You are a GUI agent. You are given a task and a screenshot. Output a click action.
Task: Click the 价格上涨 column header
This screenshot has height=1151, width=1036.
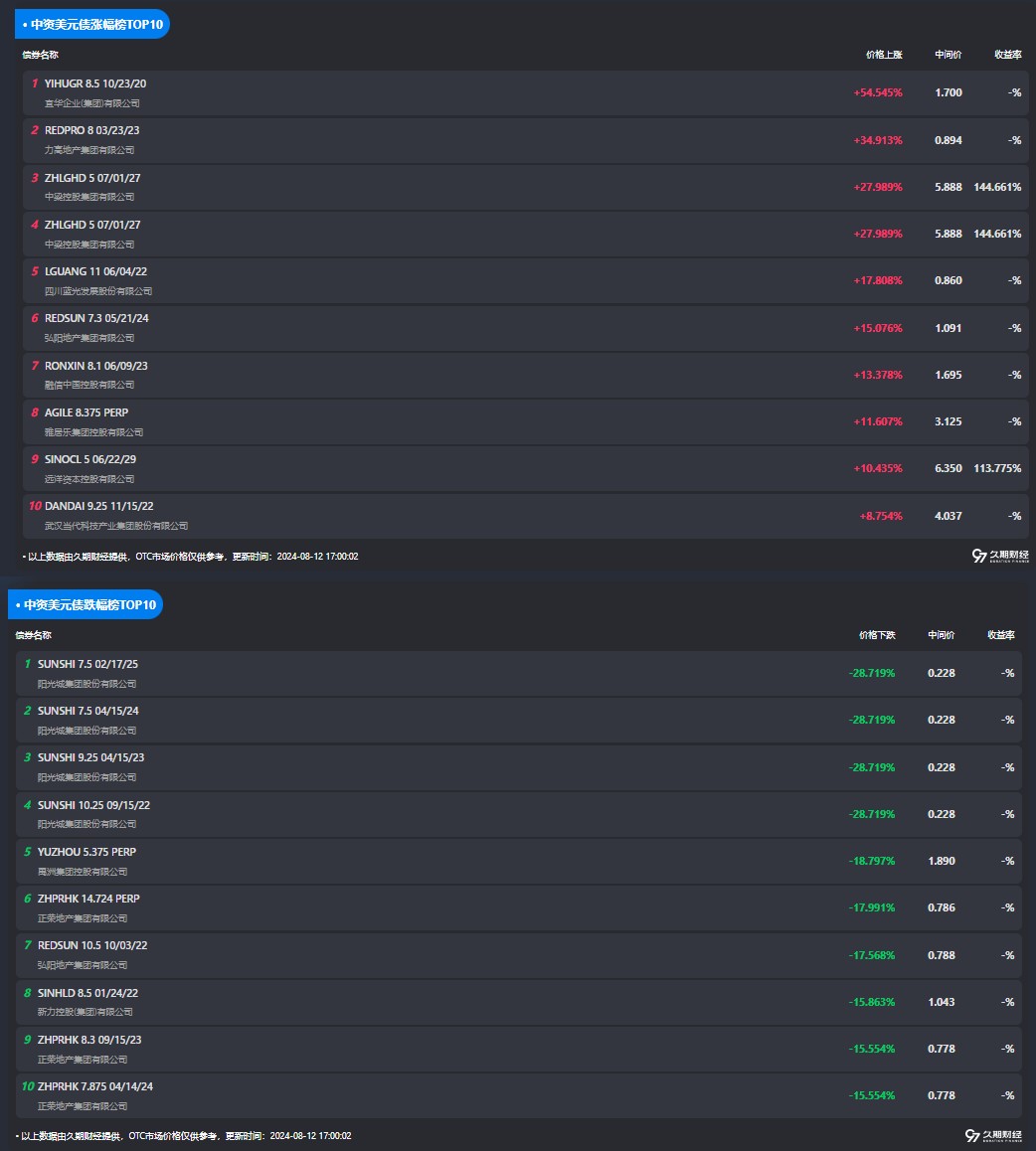[x=883, y=55]
